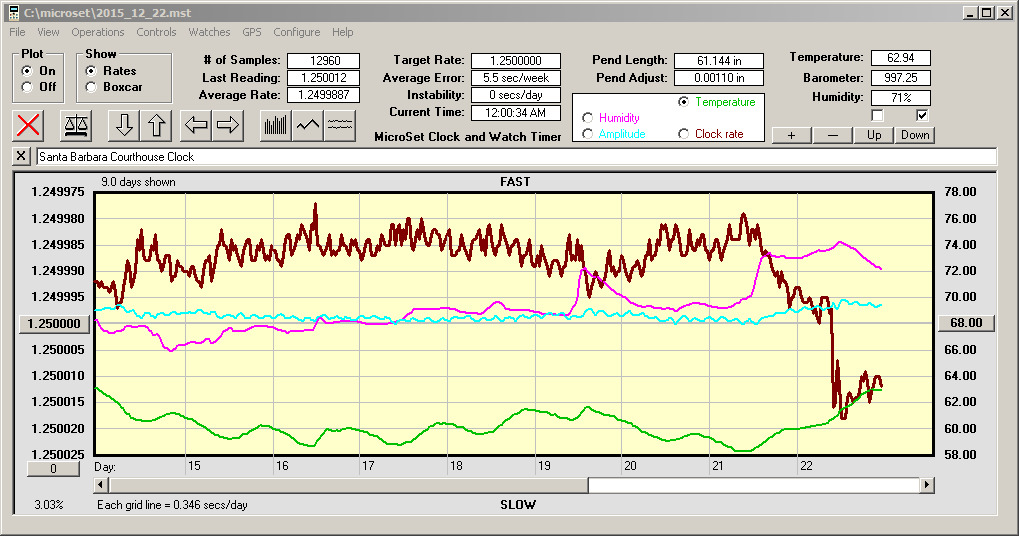
Task: Tick the unchecked box under Humidity
Action: point(877,116)
